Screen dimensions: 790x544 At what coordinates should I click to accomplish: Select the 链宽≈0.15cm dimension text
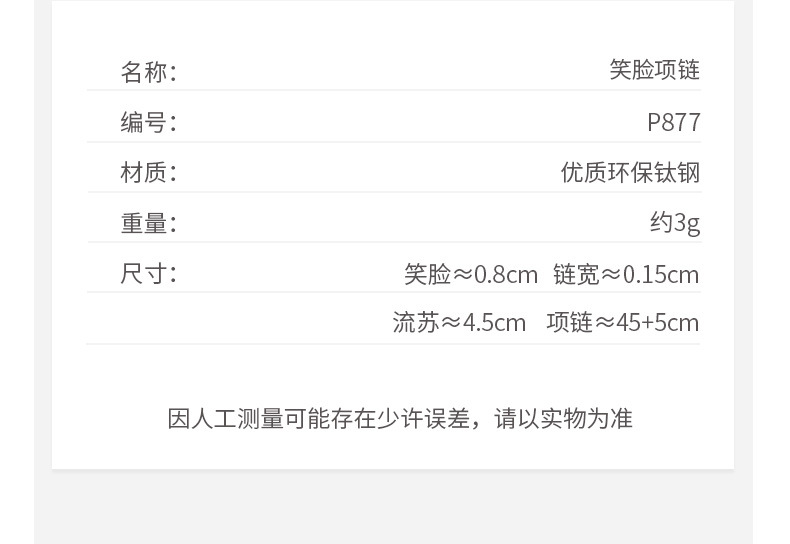click(626, 274)
